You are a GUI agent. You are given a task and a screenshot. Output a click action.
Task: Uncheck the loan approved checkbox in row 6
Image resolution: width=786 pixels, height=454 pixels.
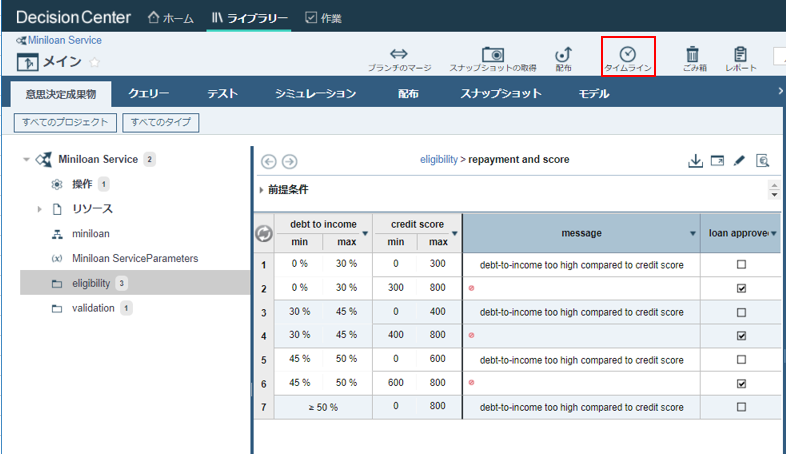[741, 383]
